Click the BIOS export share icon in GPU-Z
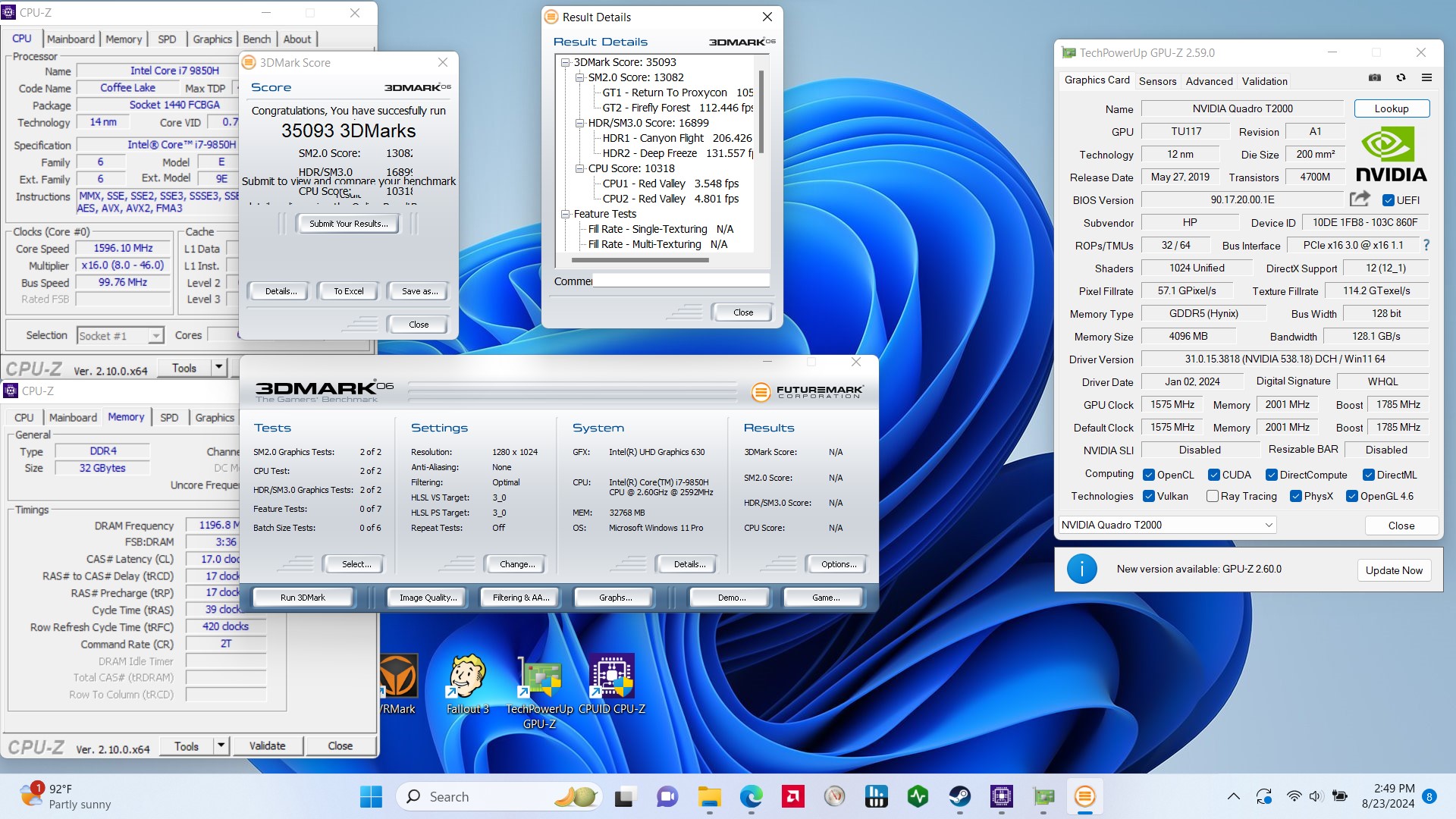The width and height of the screenshot is (1456, 819). pyautogui.click(x=1360, y=199)
